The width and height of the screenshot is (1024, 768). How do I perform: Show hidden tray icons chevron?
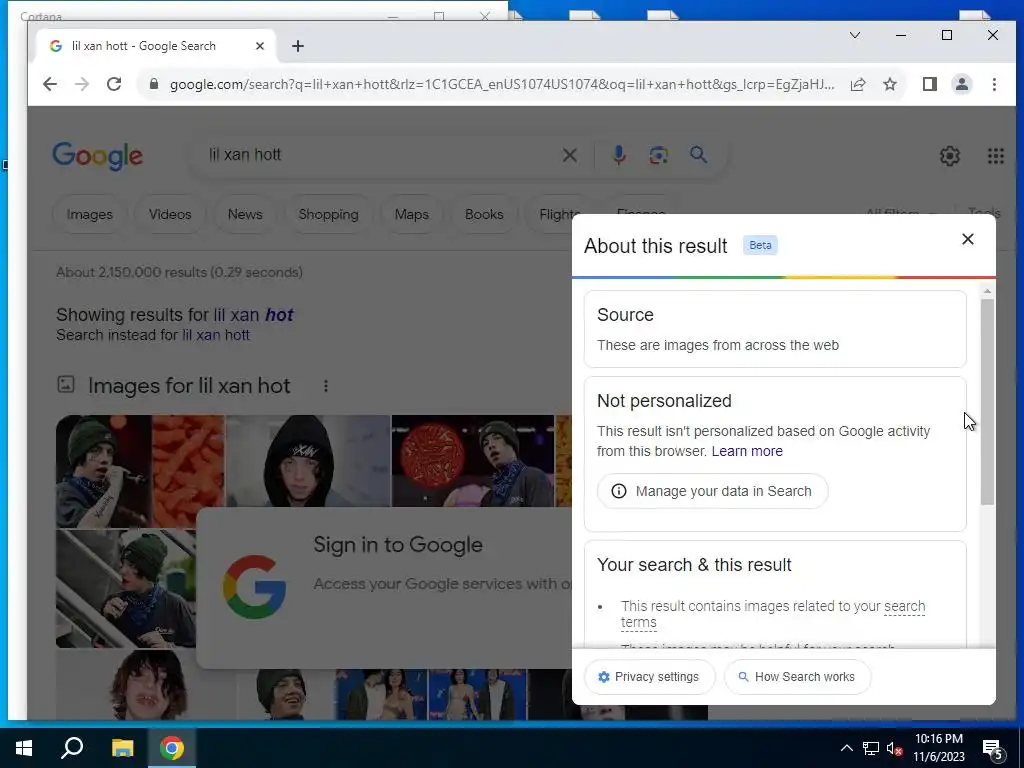pyautogui.click(x=846, y=748)
